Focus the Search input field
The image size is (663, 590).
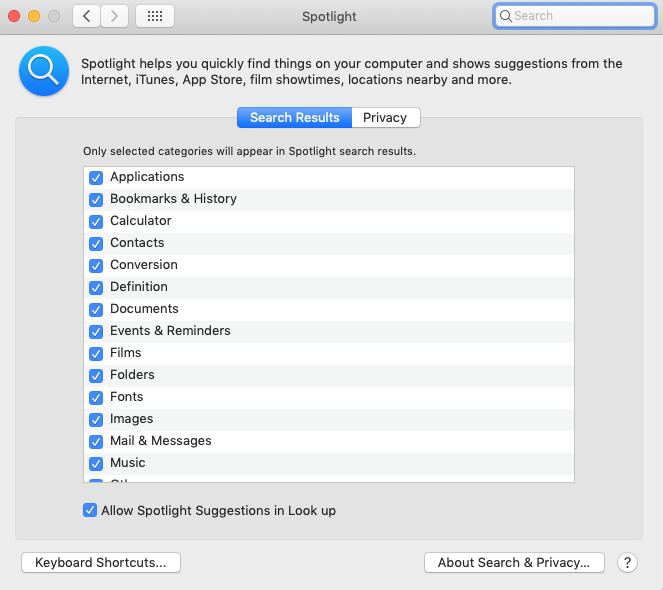(575, 16)
